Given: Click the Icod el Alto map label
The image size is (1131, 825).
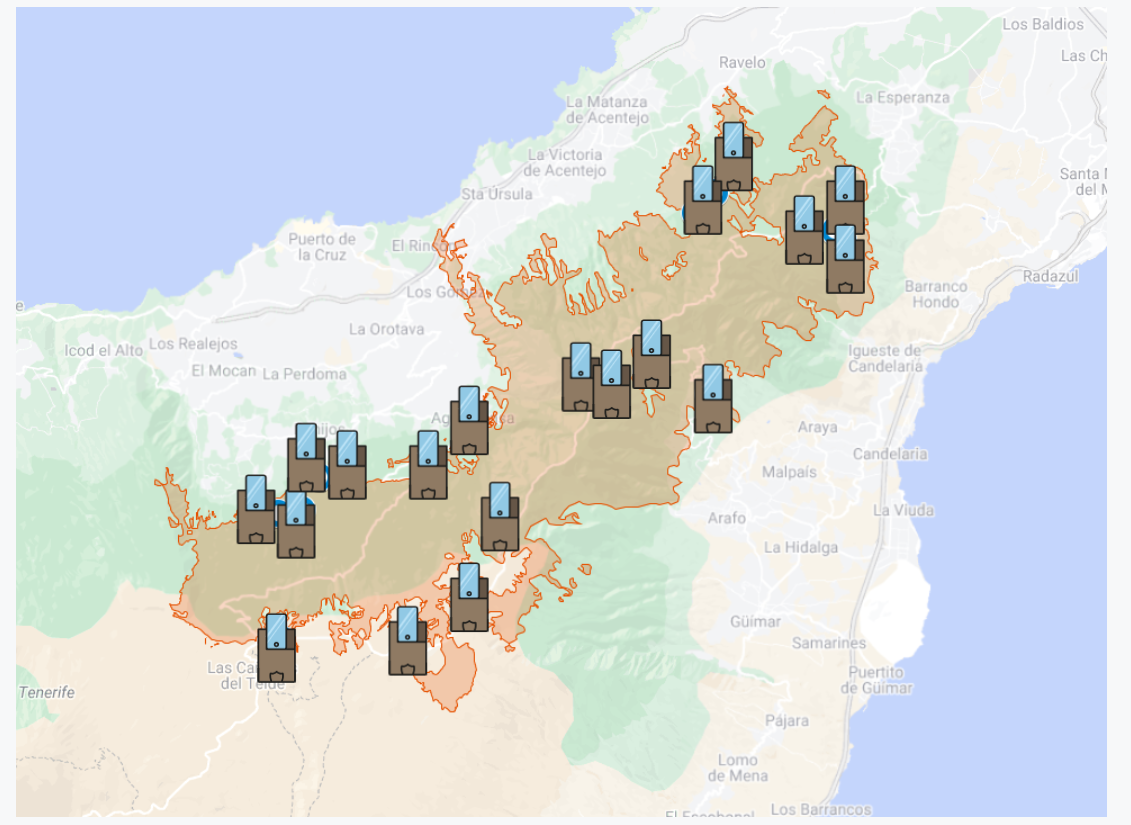Looking at the screenshot, I should point(103,350).
